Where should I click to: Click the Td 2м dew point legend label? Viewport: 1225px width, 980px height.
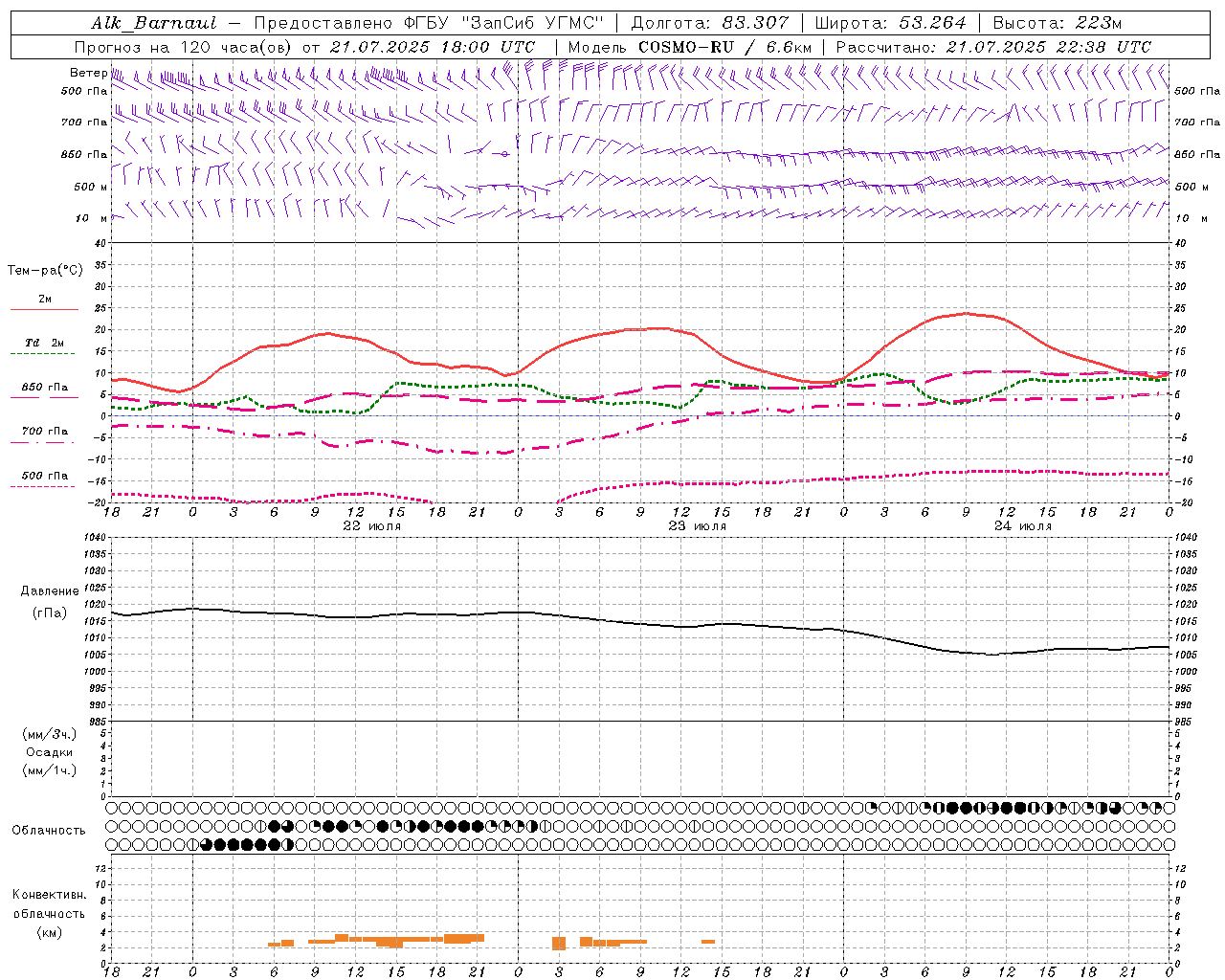tap(45, 343)
